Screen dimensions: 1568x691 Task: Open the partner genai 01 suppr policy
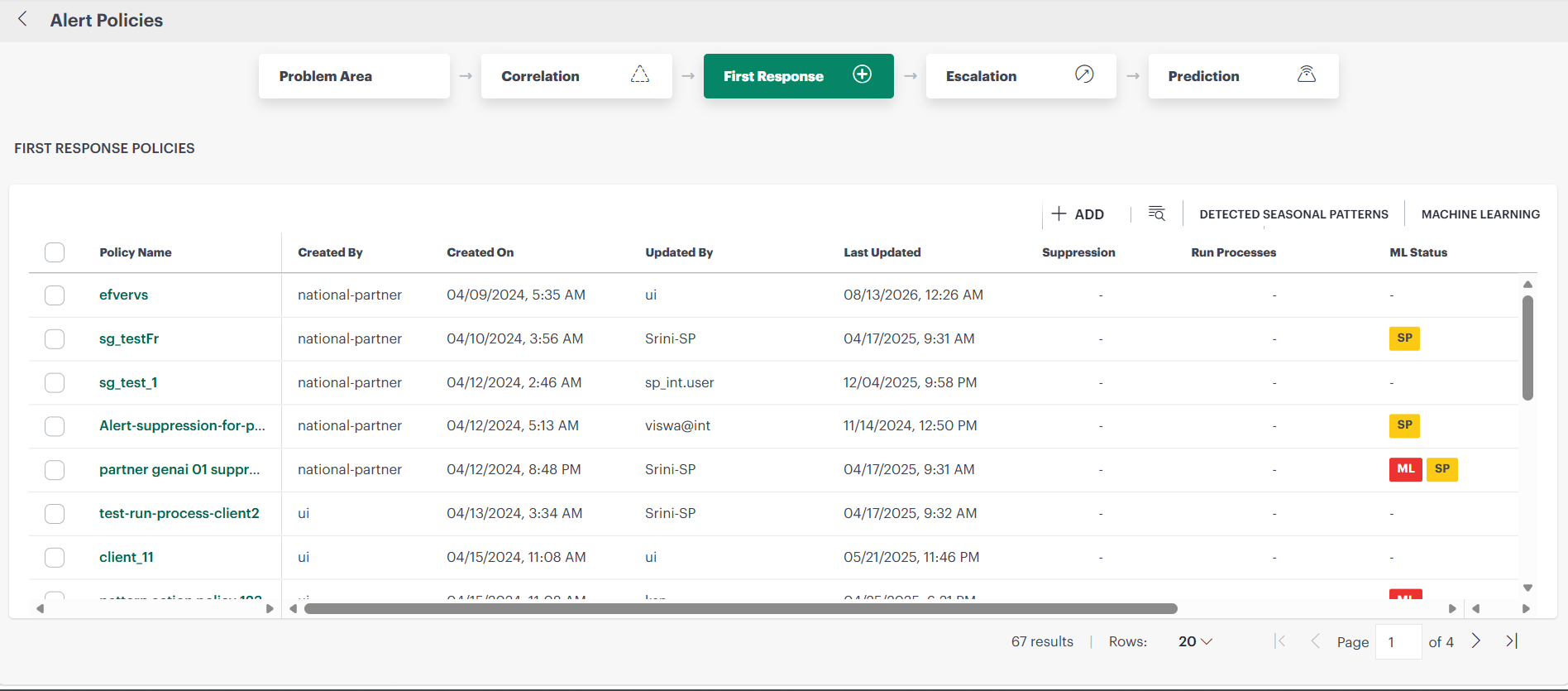point(179,469)
